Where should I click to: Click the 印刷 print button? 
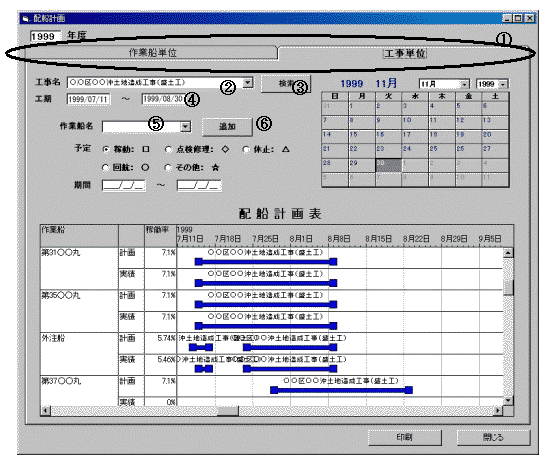pyautogui.click(x=405, y=437)
